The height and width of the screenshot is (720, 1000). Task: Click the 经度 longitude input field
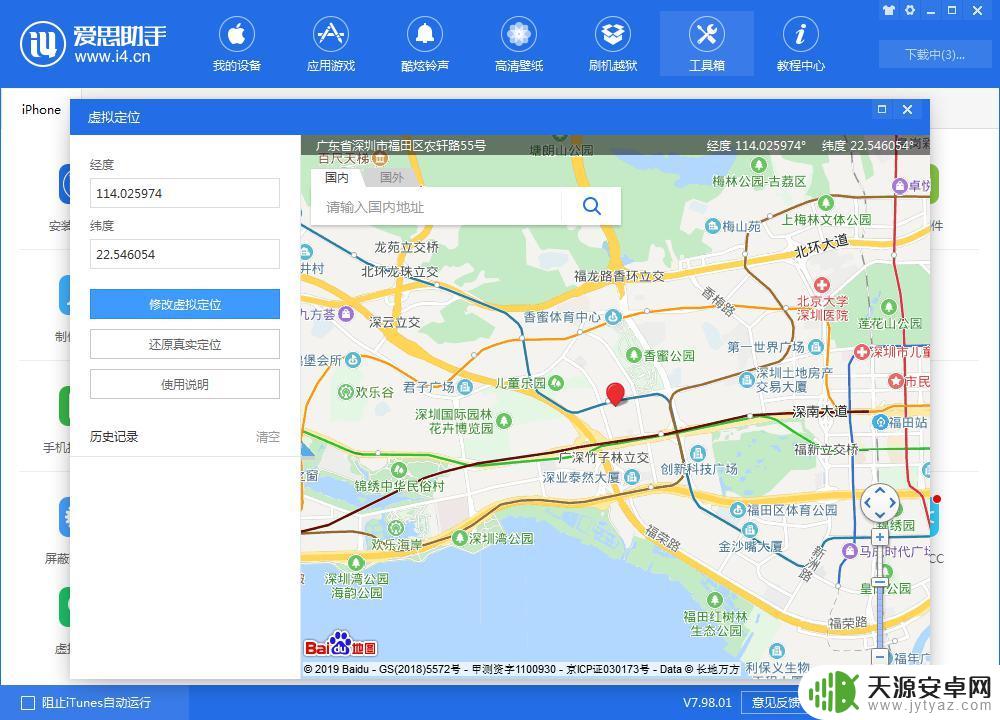point(185,193)
